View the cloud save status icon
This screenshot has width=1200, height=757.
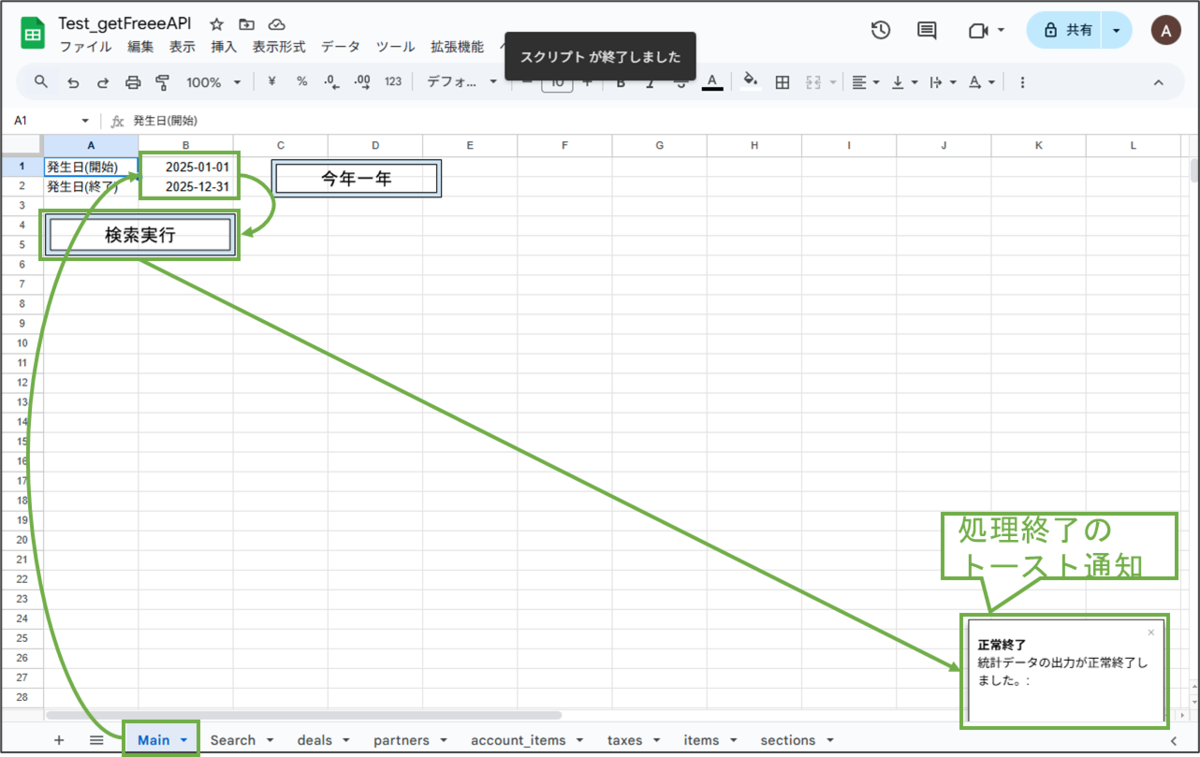tap(277, 24)
